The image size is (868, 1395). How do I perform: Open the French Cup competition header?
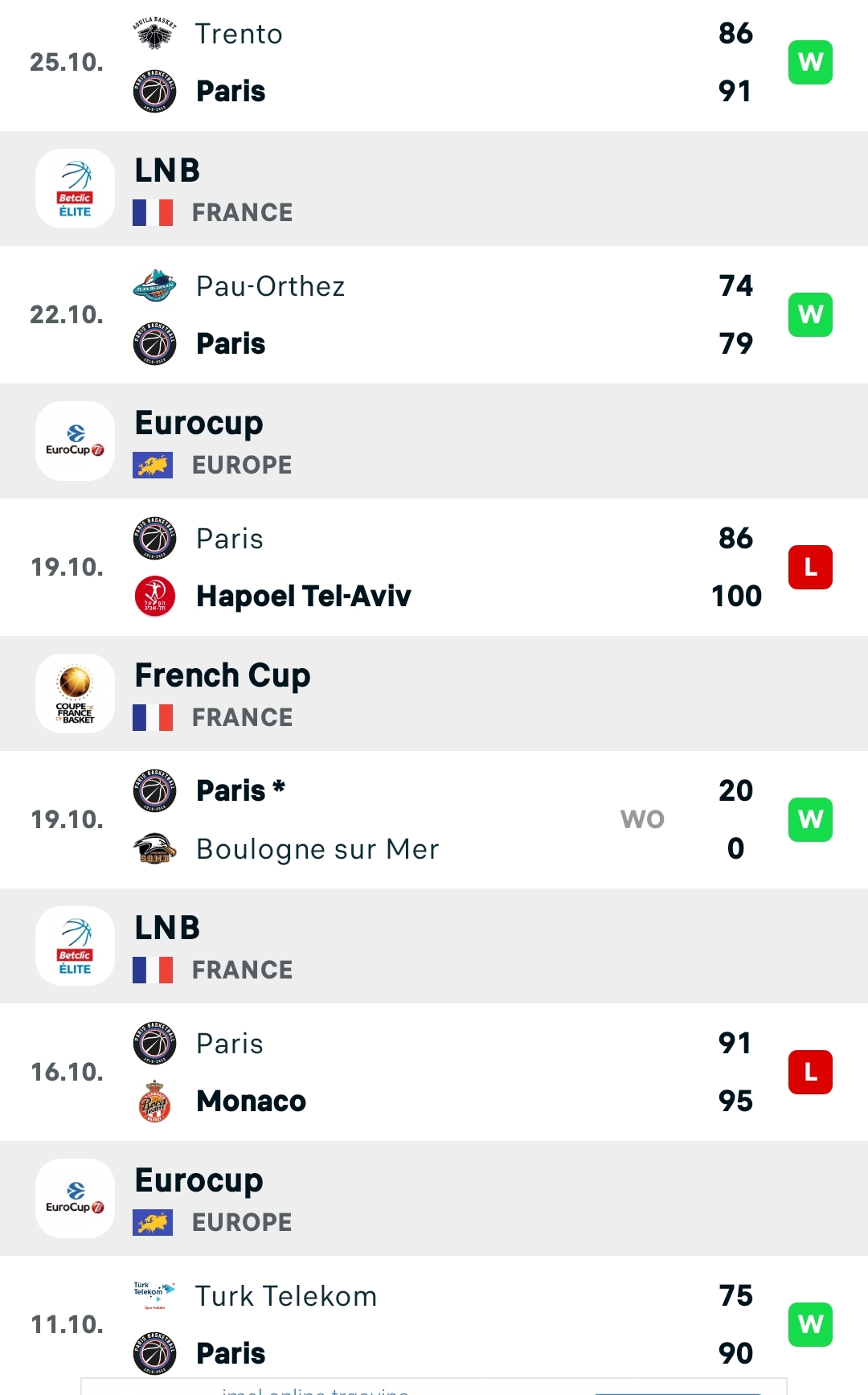coord(434,694)
